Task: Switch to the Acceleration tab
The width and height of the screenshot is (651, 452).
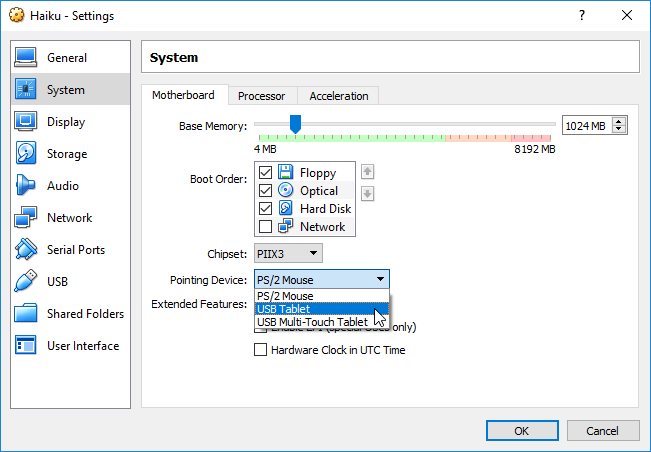Action: click(338, 96)
